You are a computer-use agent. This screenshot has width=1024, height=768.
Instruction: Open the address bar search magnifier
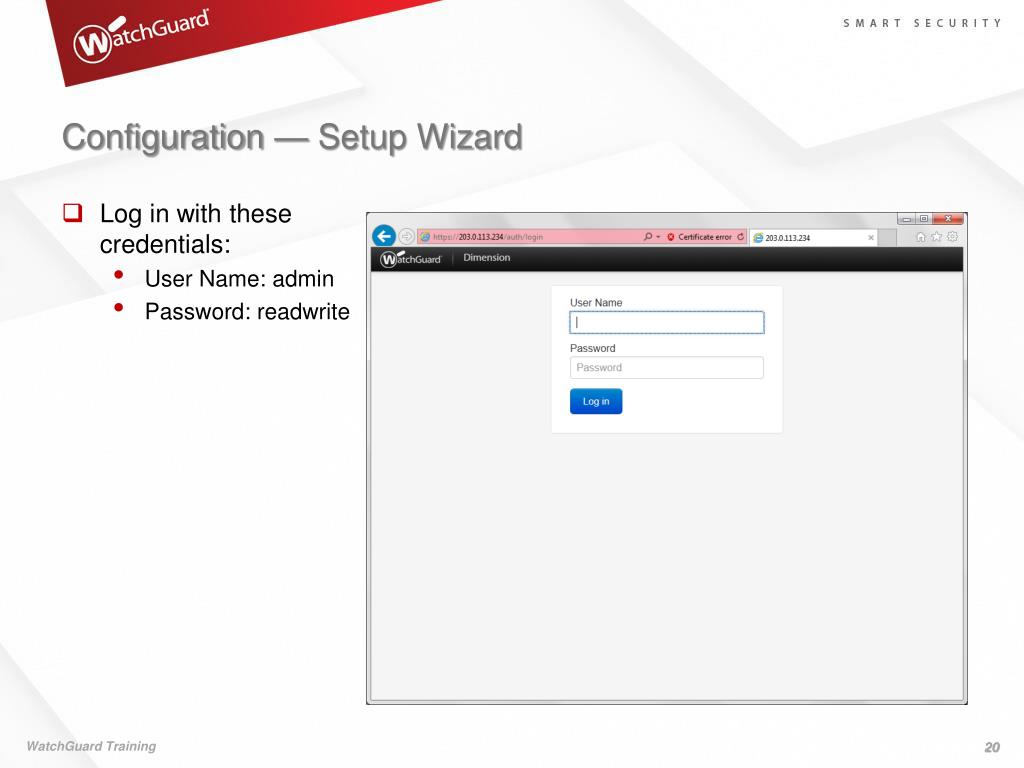[648, 236]
